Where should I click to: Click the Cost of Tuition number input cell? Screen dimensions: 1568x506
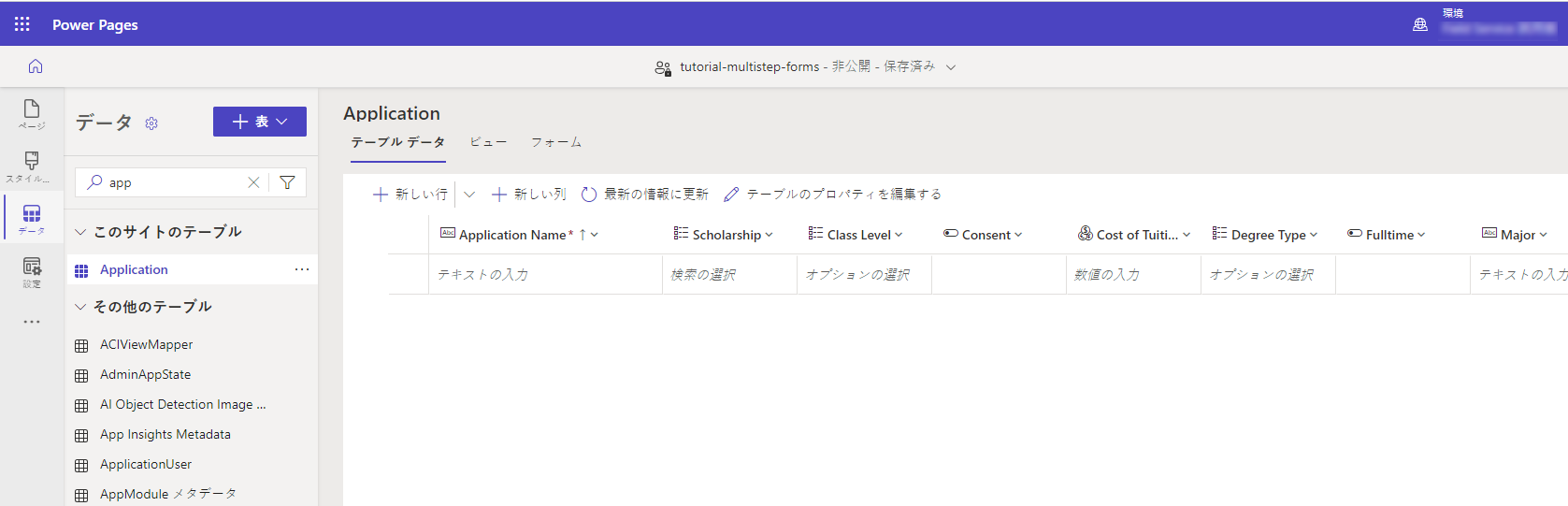1133,274
